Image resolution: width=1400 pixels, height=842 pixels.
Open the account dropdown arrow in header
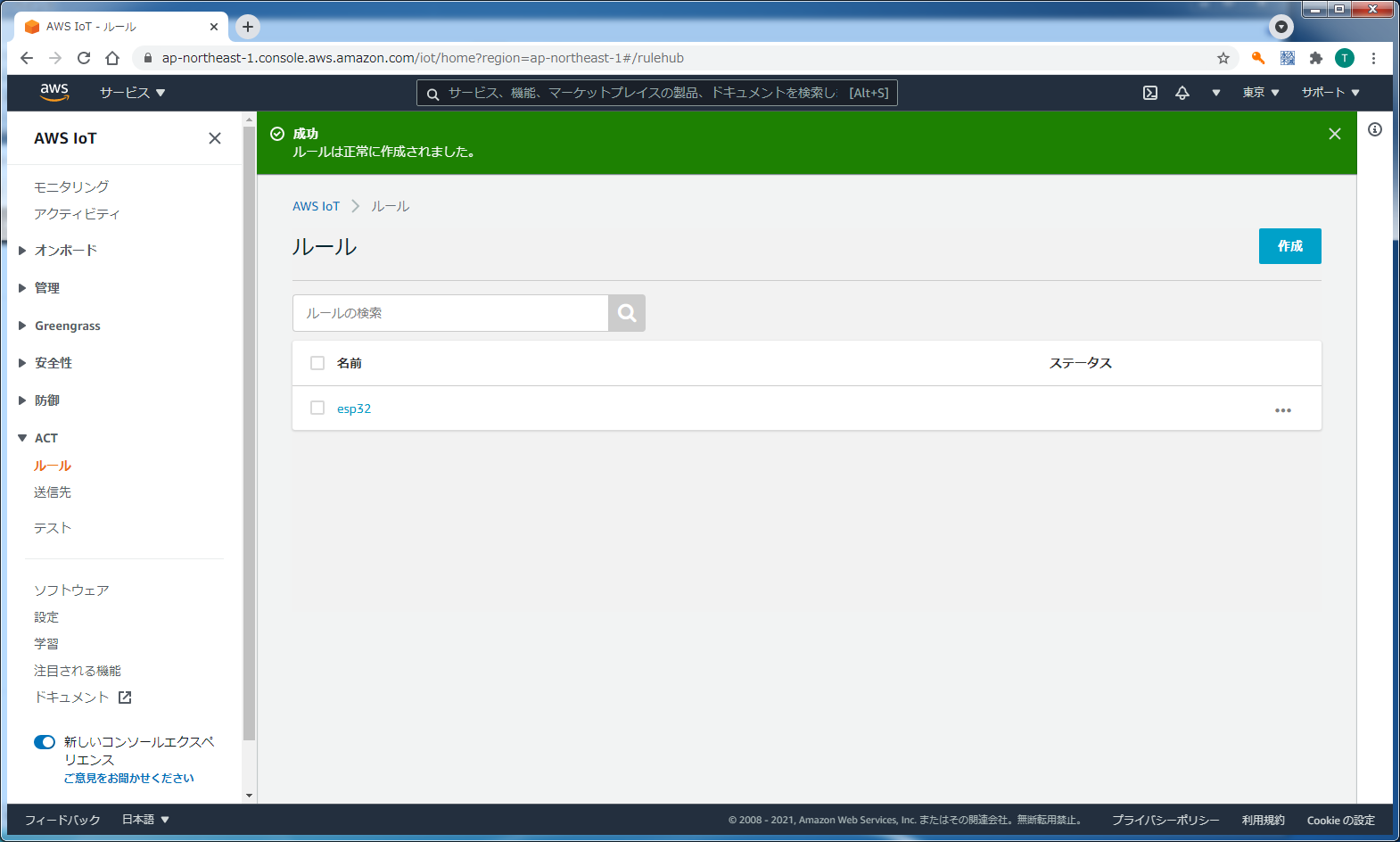click(x=1215, y=93)
